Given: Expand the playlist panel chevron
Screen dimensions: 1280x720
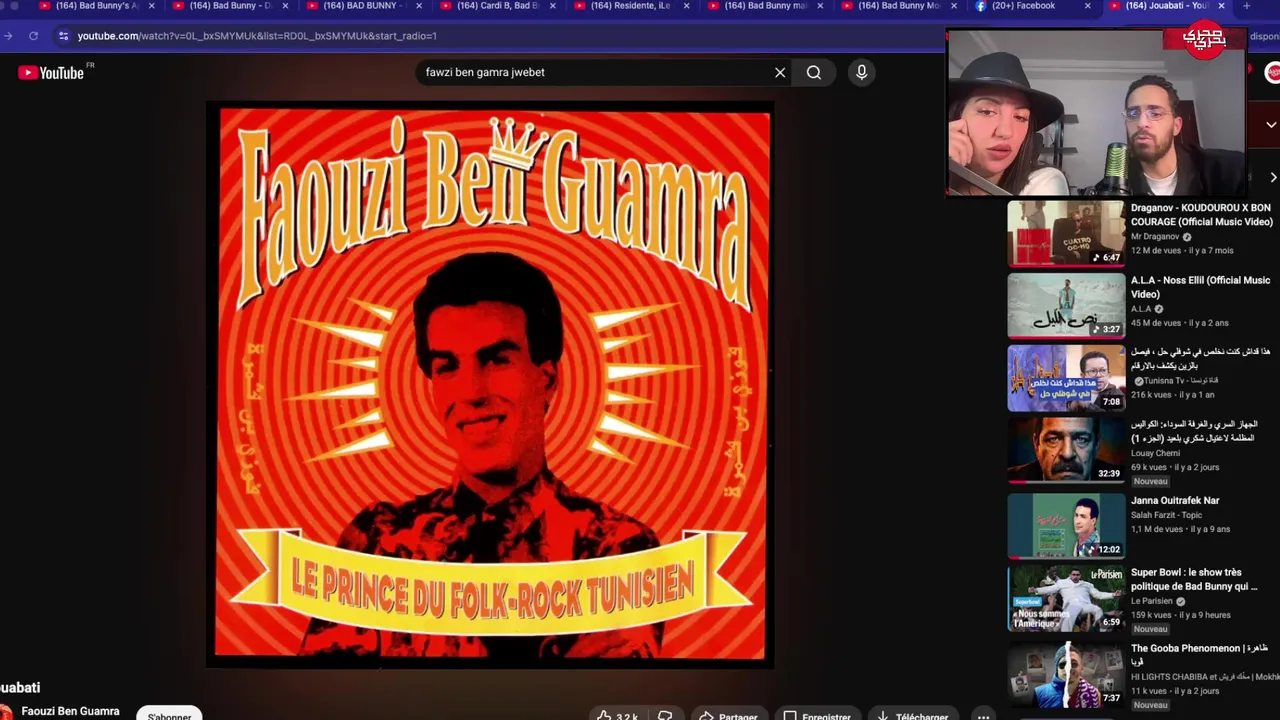Looking at the screenshot, I should pyautogui.click(x=1271, y=125).
